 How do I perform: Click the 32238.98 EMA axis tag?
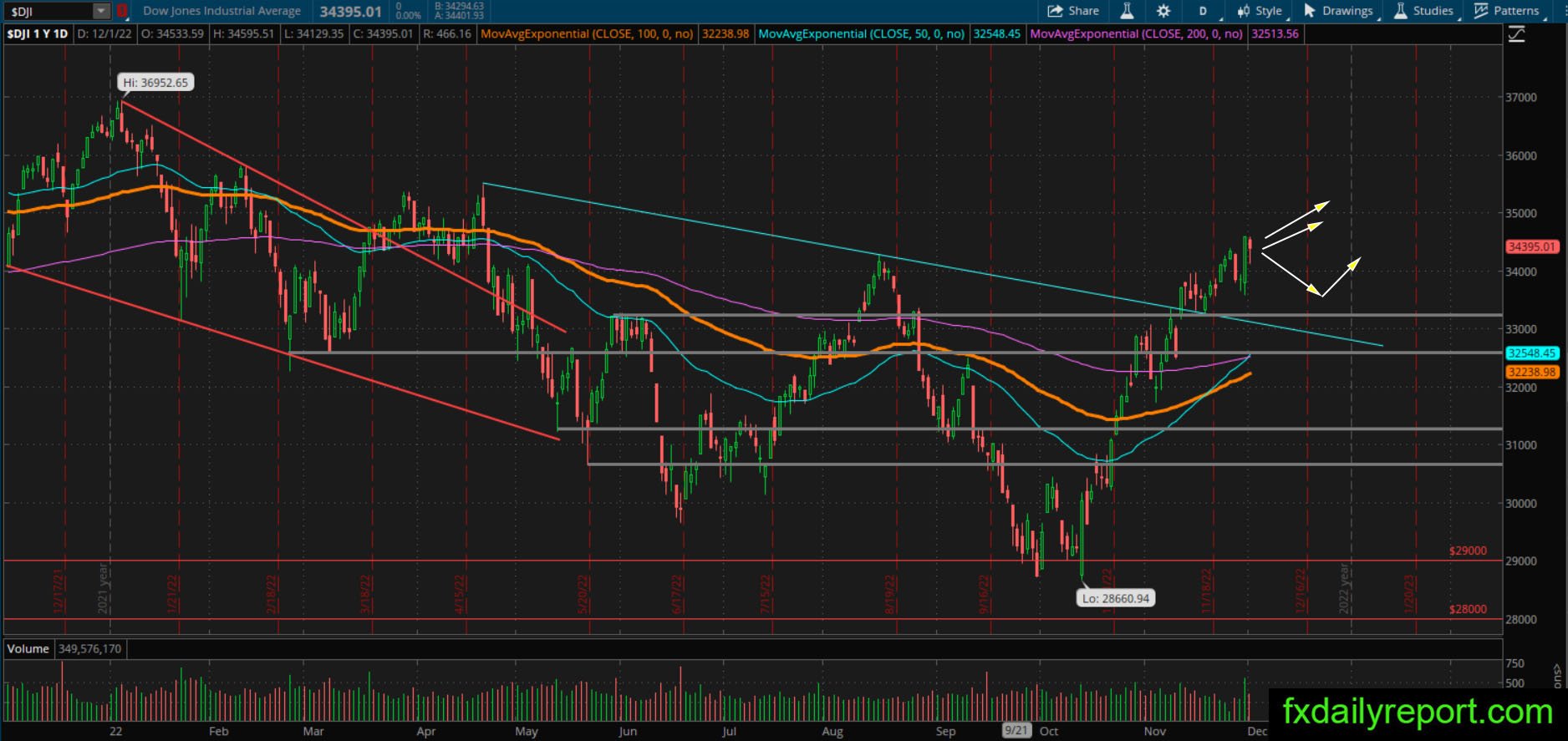point(1532,373)
